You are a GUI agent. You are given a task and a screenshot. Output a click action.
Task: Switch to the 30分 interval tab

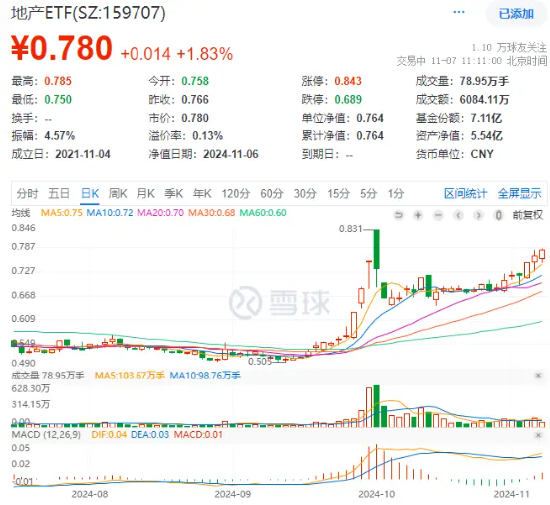305,193
